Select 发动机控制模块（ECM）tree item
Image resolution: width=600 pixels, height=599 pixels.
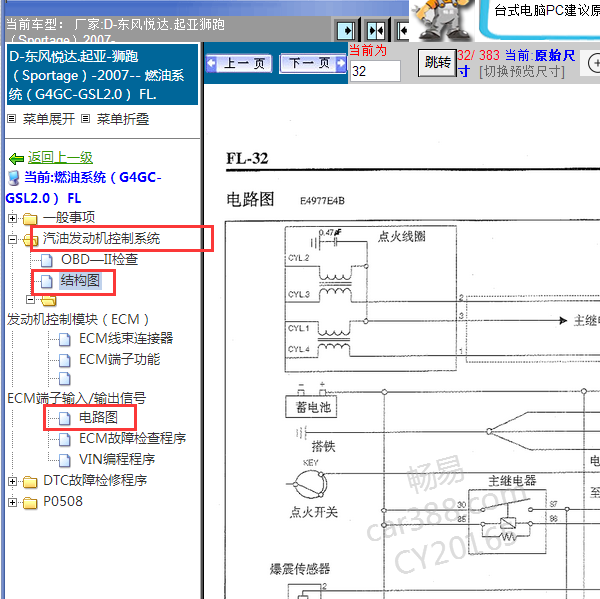tap(78, 319)
